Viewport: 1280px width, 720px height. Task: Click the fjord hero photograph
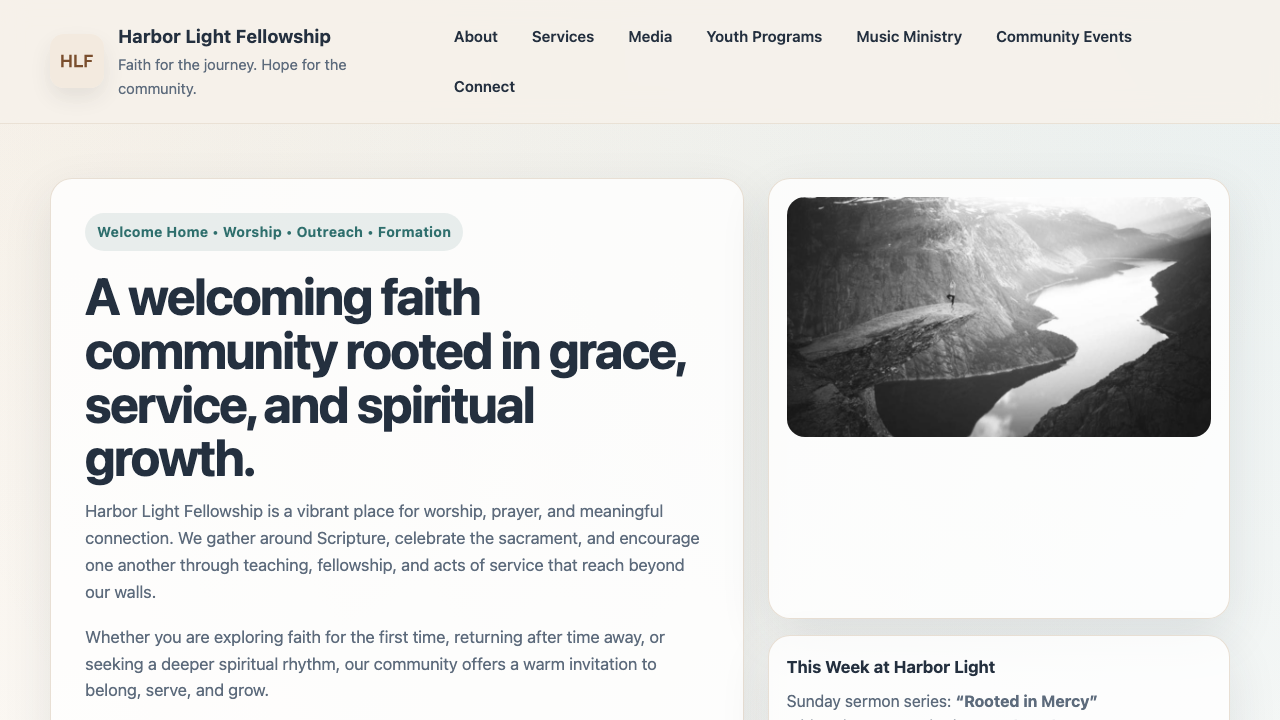[998, 316]
